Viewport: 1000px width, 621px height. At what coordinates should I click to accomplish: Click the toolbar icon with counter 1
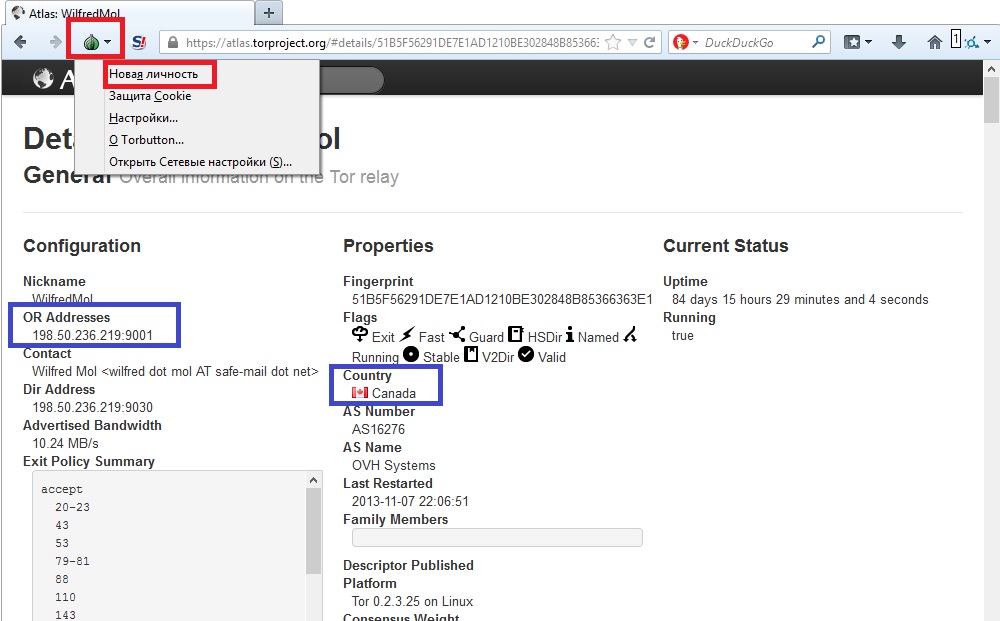coord(963,41)
